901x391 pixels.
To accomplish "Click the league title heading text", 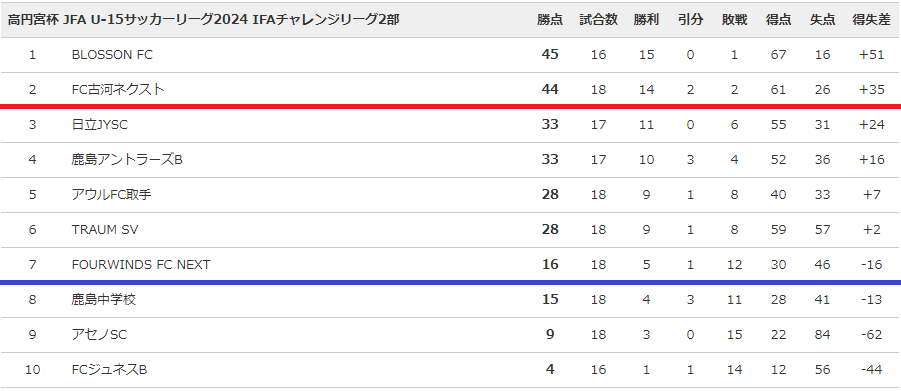I will point(203,20).
